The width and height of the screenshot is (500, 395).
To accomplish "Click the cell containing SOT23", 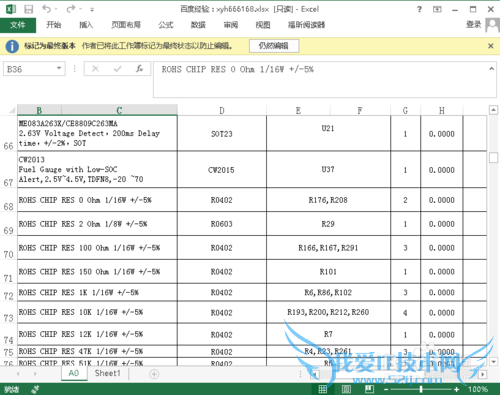I will tap(222, 134).
